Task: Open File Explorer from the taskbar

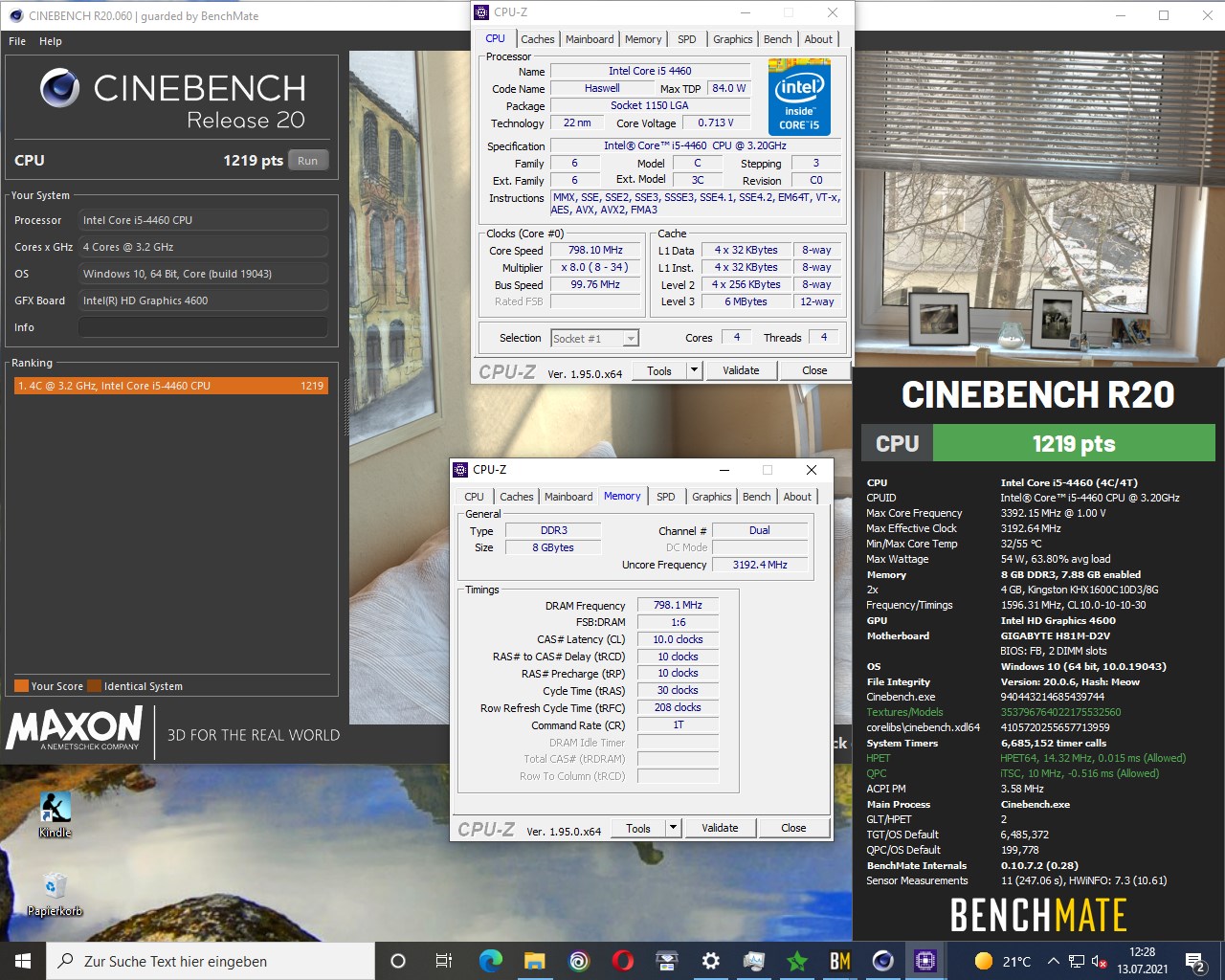Action: coord(534,961)
